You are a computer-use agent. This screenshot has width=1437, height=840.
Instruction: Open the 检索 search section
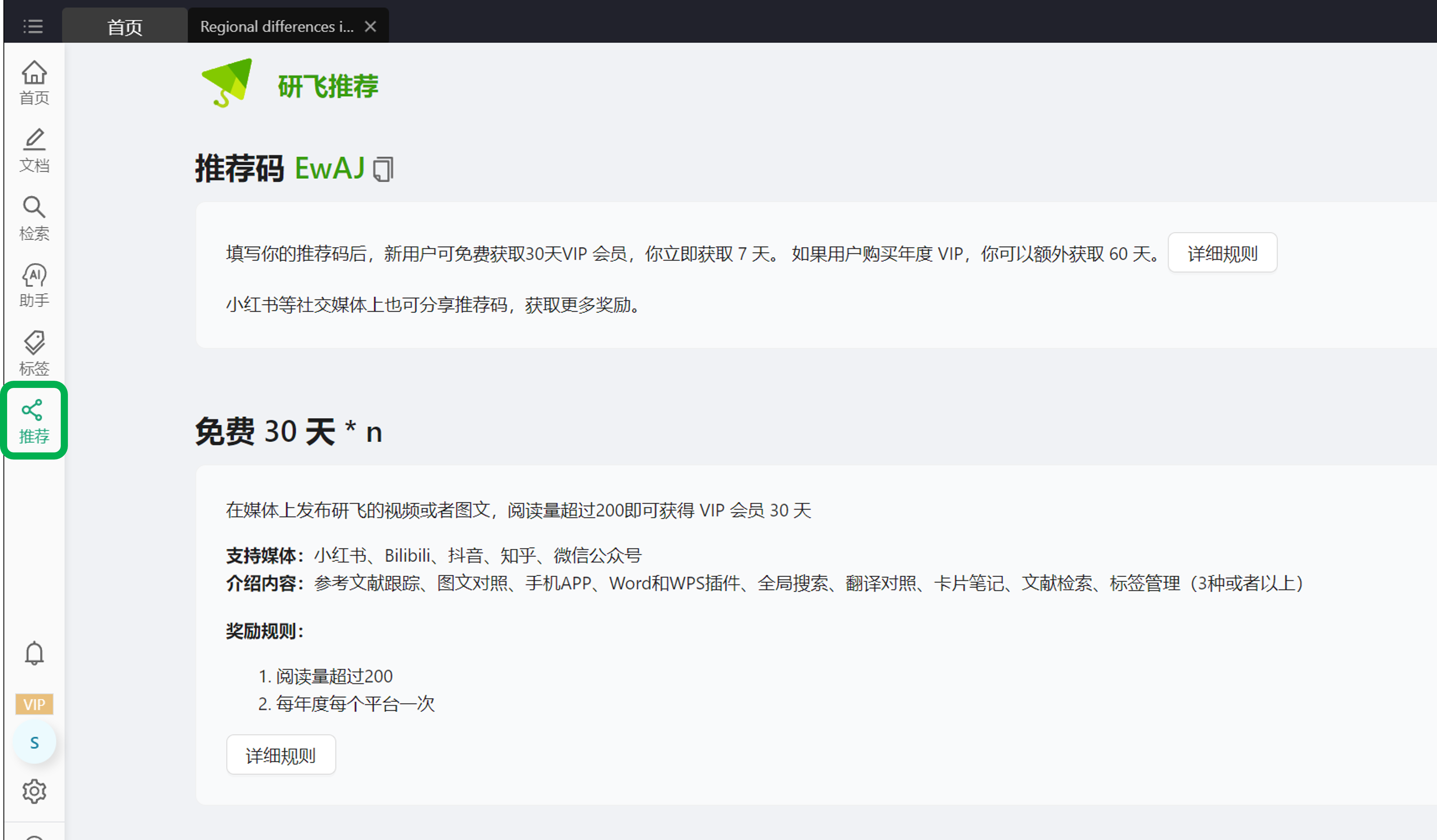click(34, 219)
